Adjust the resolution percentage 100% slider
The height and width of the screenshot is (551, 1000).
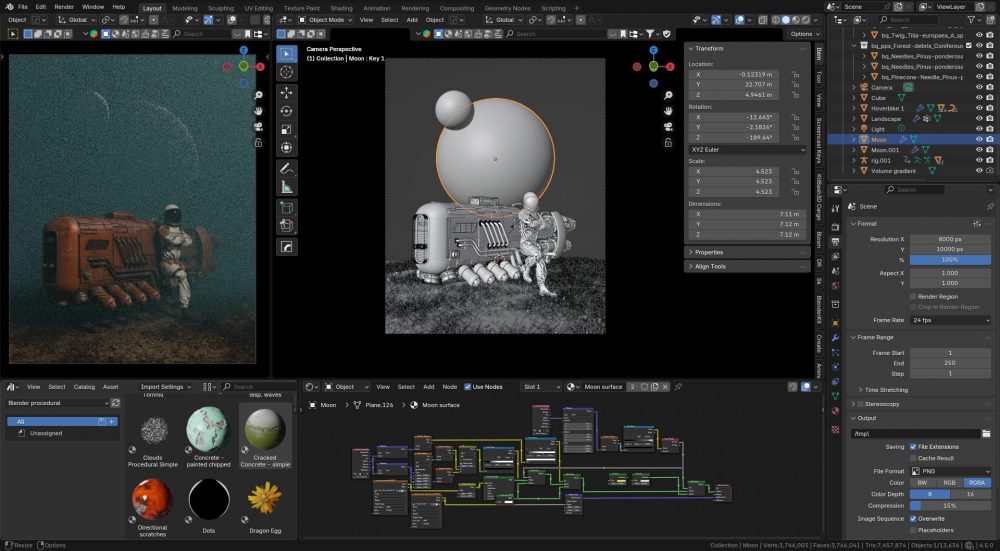click(950, 260)
